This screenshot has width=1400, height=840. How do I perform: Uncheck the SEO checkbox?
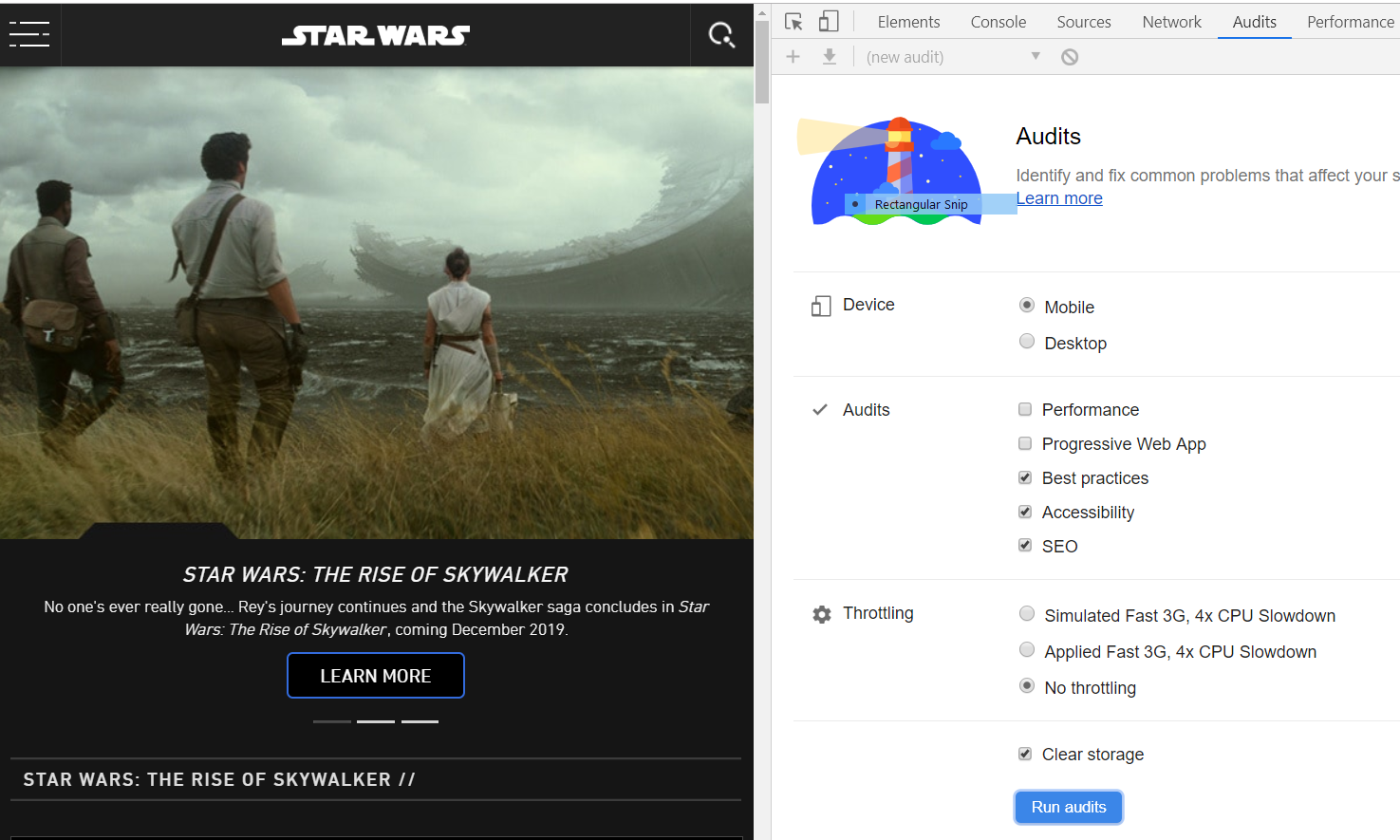1025,545
